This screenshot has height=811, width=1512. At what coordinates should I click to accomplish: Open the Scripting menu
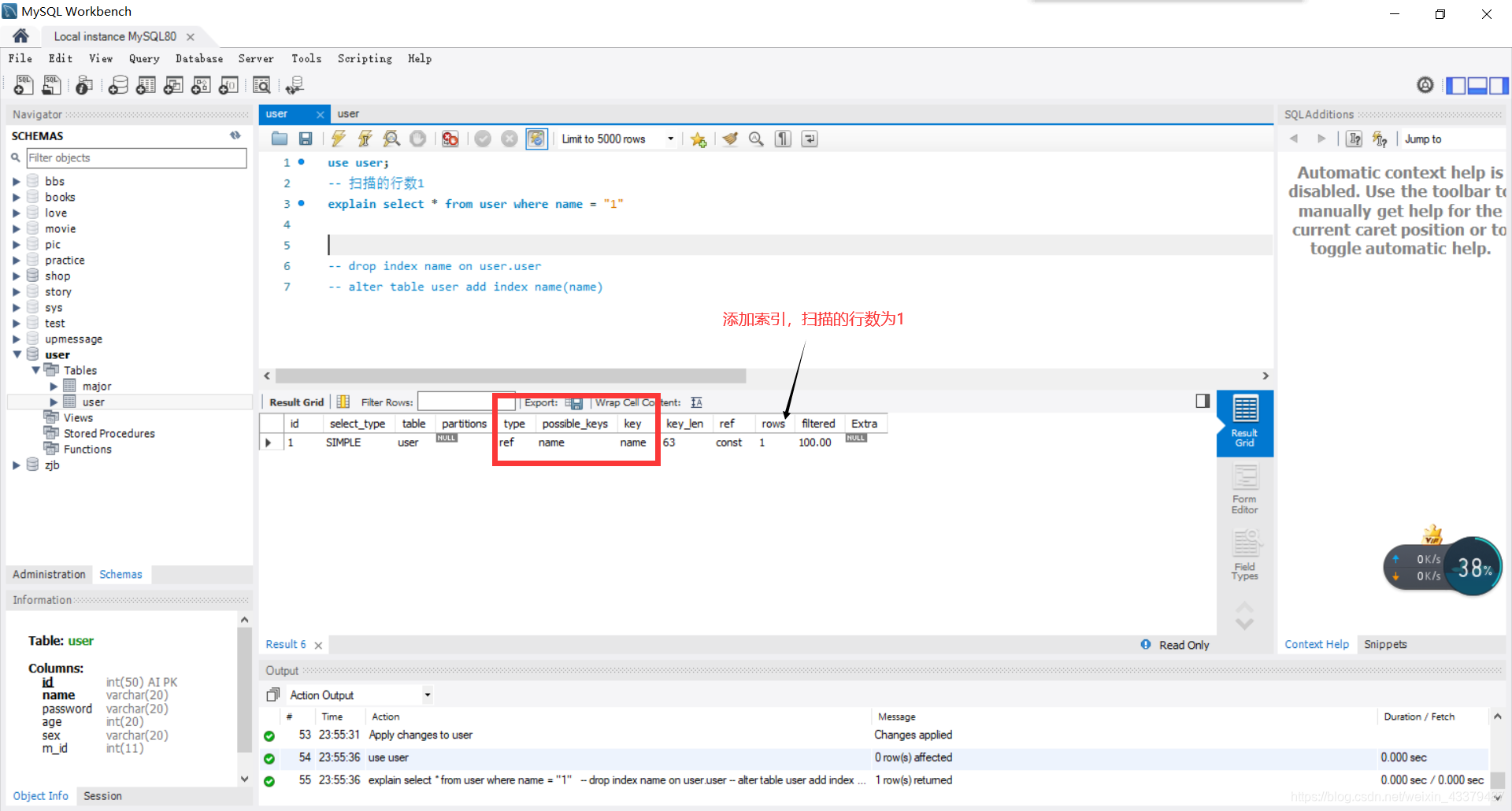[x=365, y=59]
